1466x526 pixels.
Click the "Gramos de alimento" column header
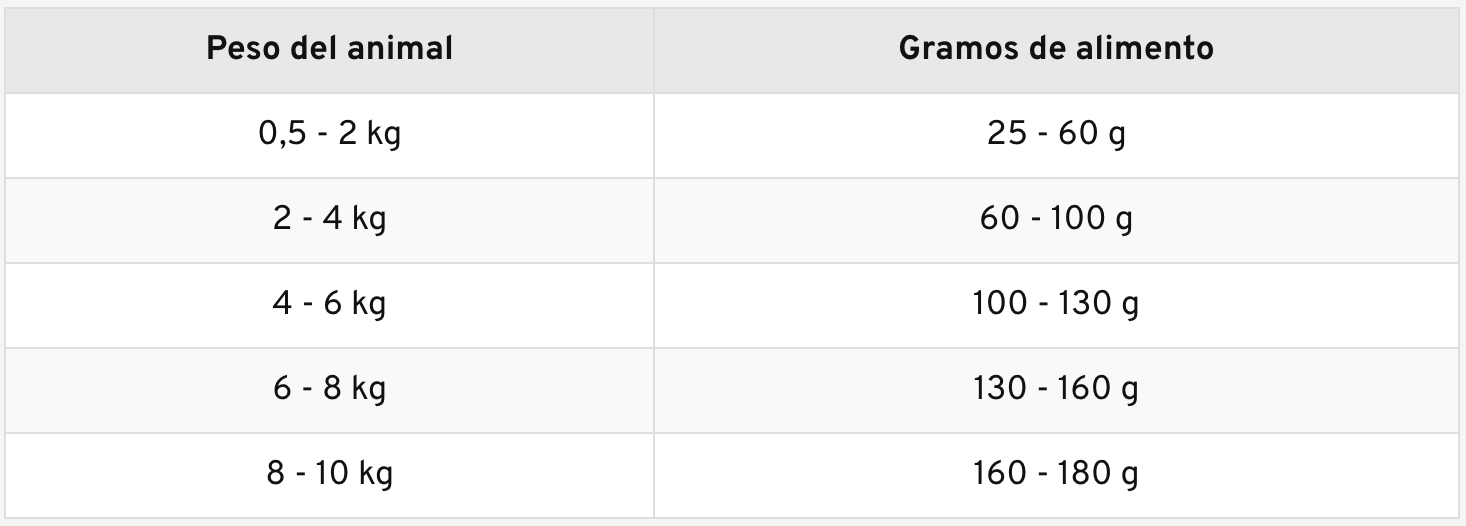coord(1056,49)
